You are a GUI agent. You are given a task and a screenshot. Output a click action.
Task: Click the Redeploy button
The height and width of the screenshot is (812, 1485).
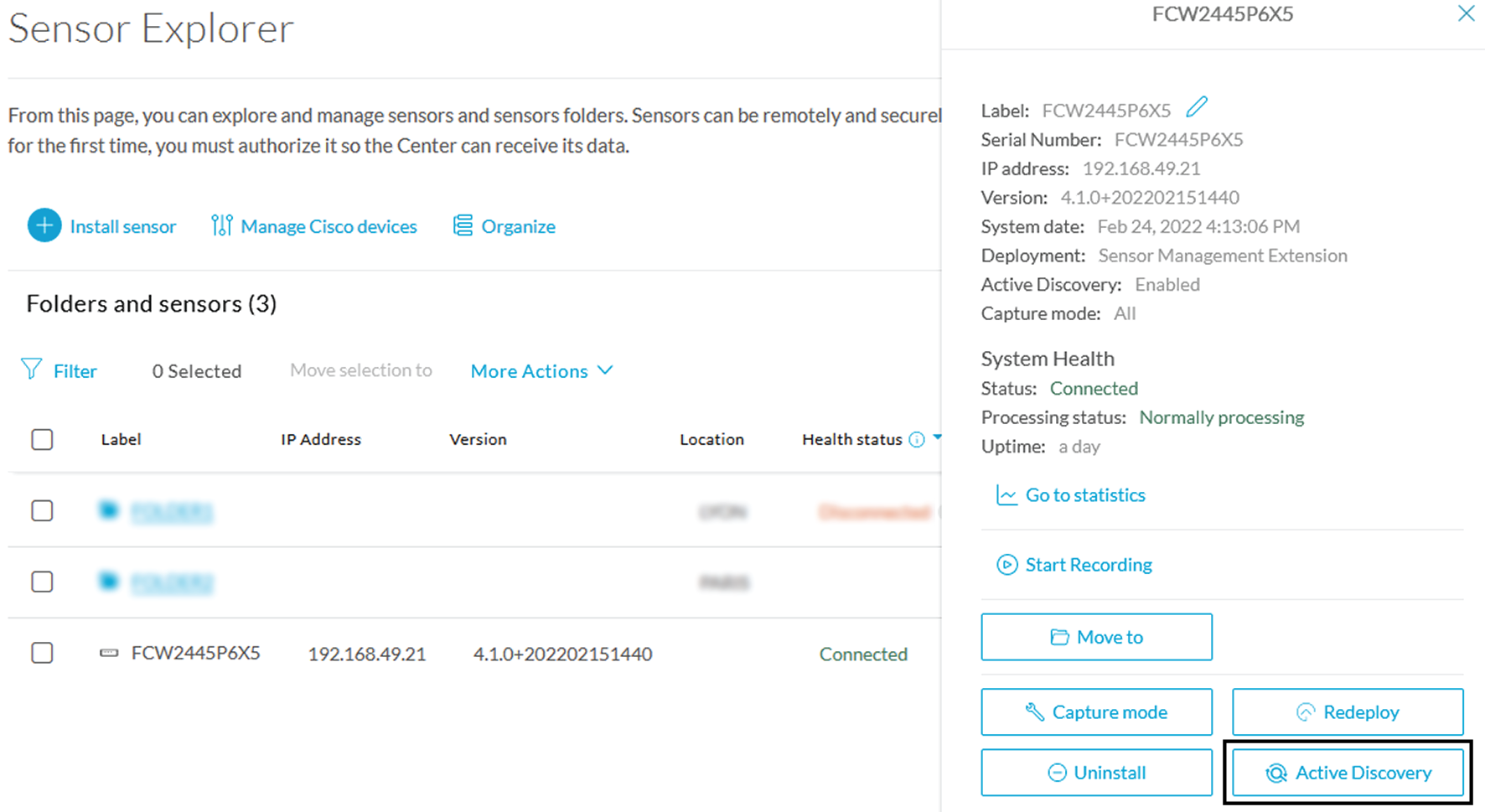(x=1348, y=711)
